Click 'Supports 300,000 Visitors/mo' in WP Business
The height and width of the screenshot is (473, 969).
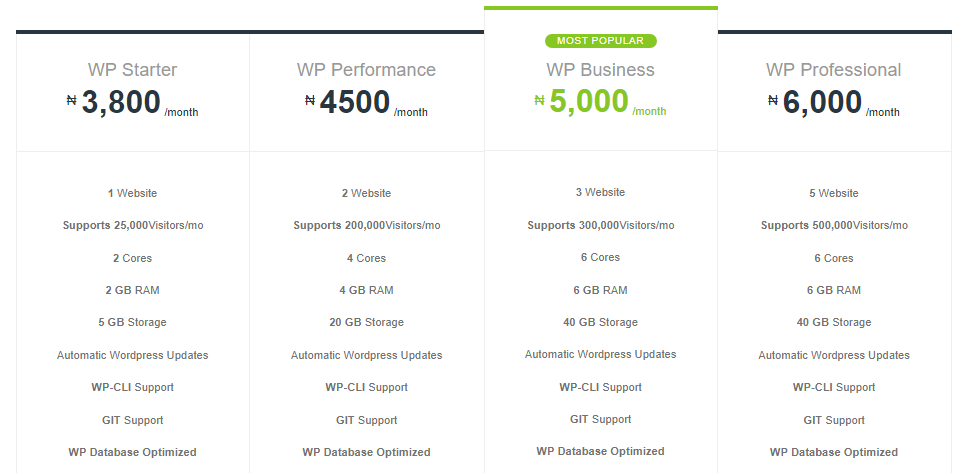point(600,225)
